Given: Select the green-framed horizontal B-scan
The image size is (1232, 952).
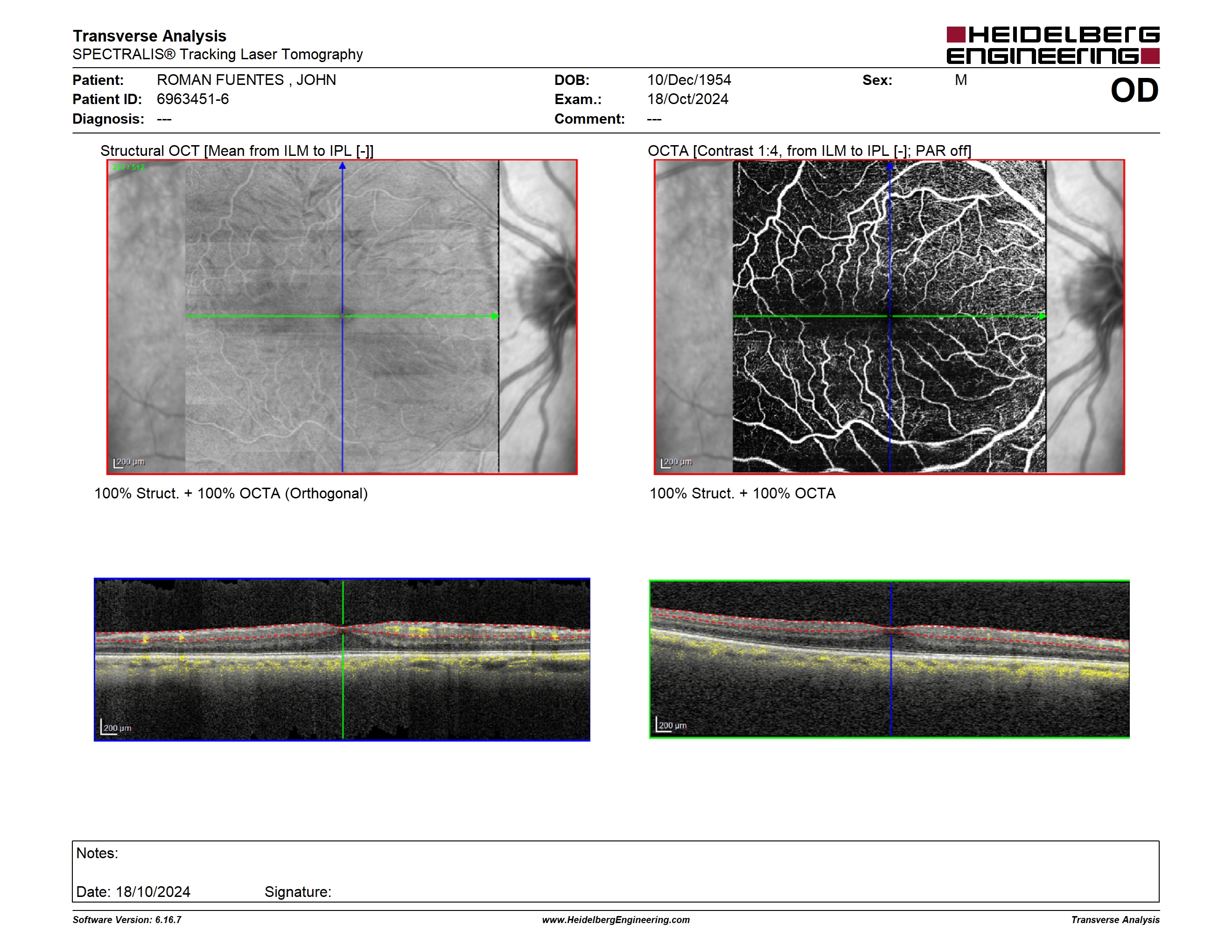Looking at the screenshot, I should (x=889, y=659).
